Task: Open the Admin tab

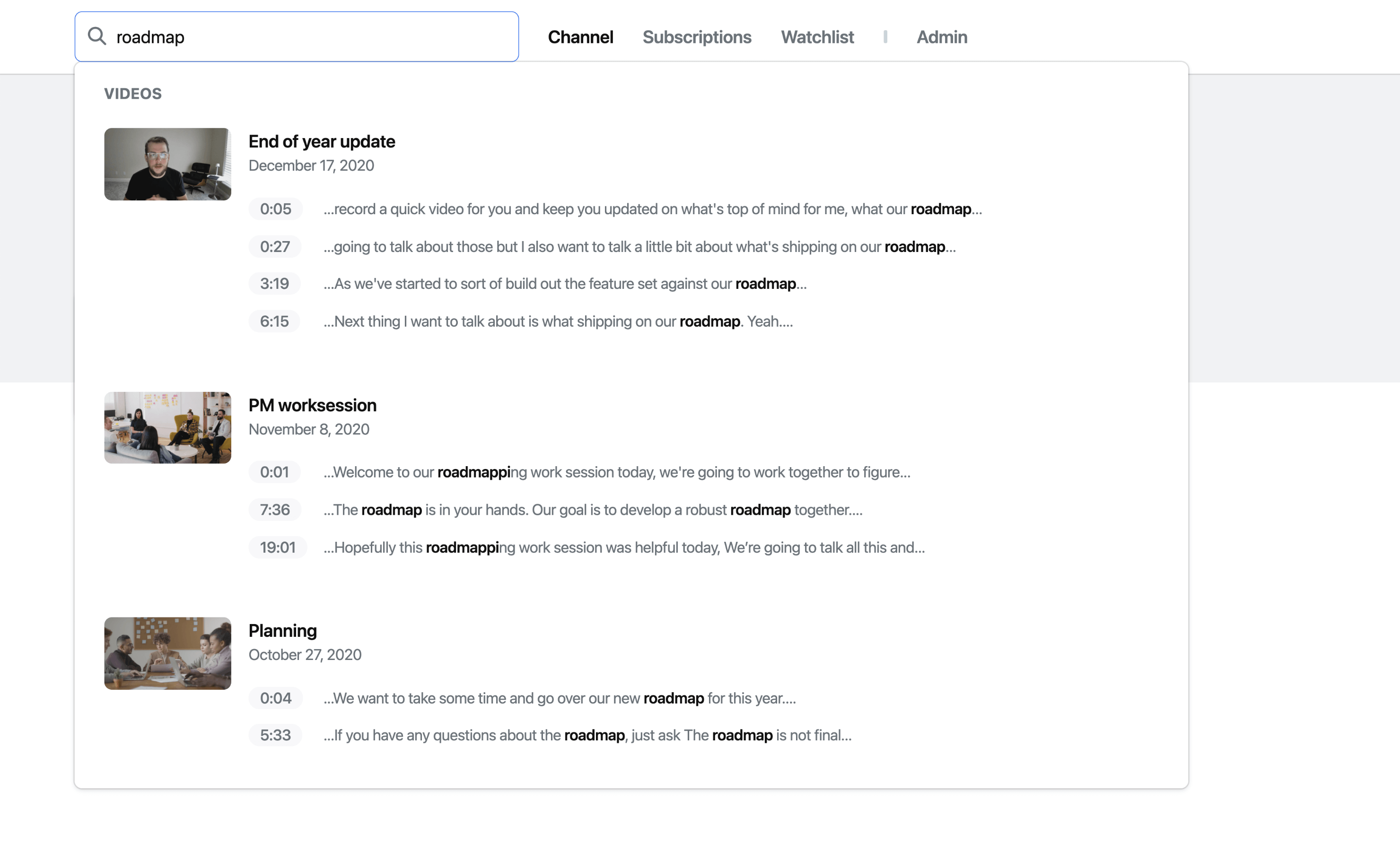Action: pyautogui.click(x=942, y=37)
